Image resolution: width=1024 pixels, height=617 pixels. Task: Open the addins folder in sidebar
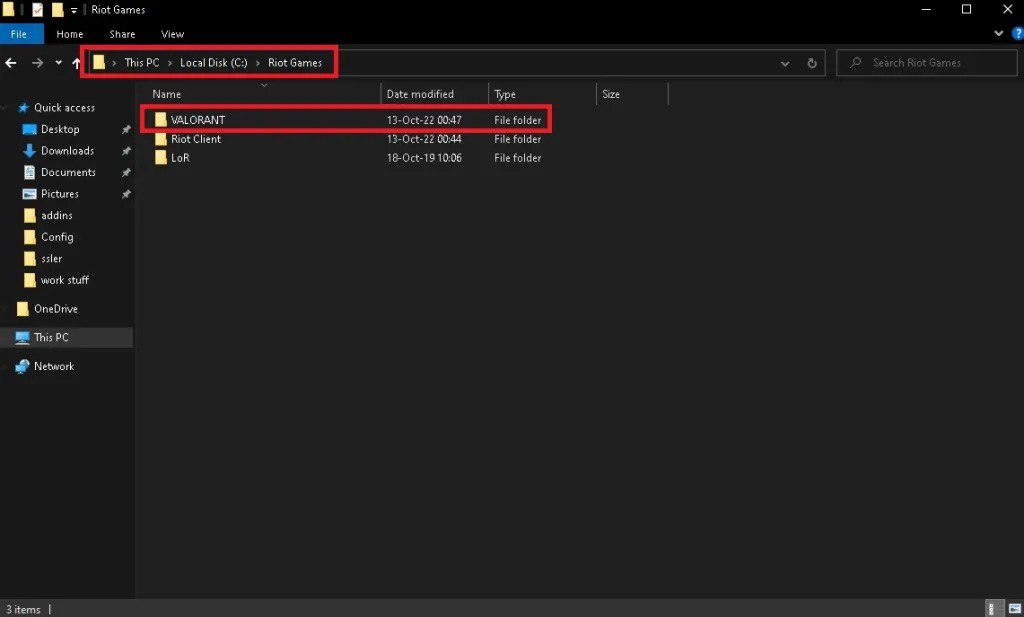click(x=56, y=215)
